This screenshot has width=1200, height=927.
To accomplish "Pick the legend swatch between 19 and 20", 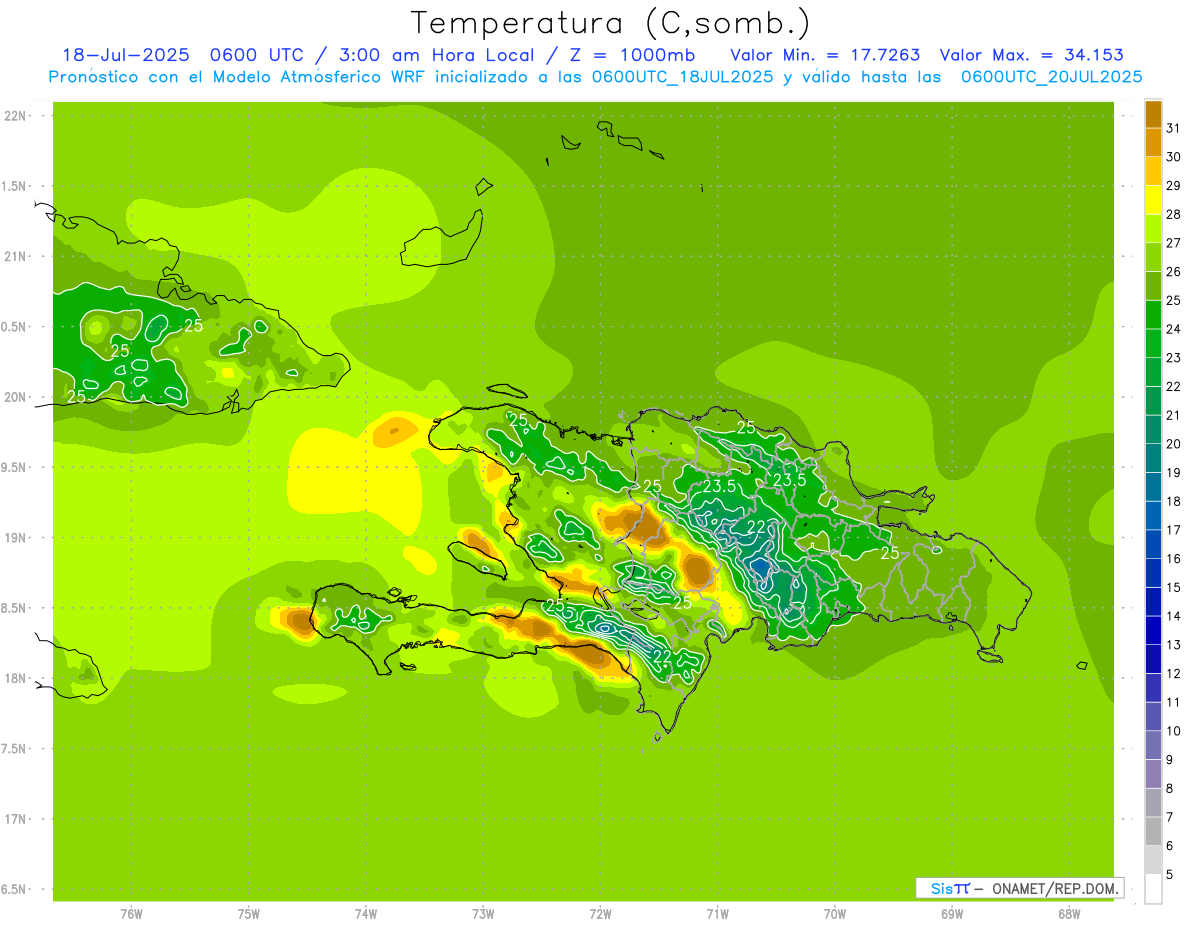I will [x=1153, y=458].
